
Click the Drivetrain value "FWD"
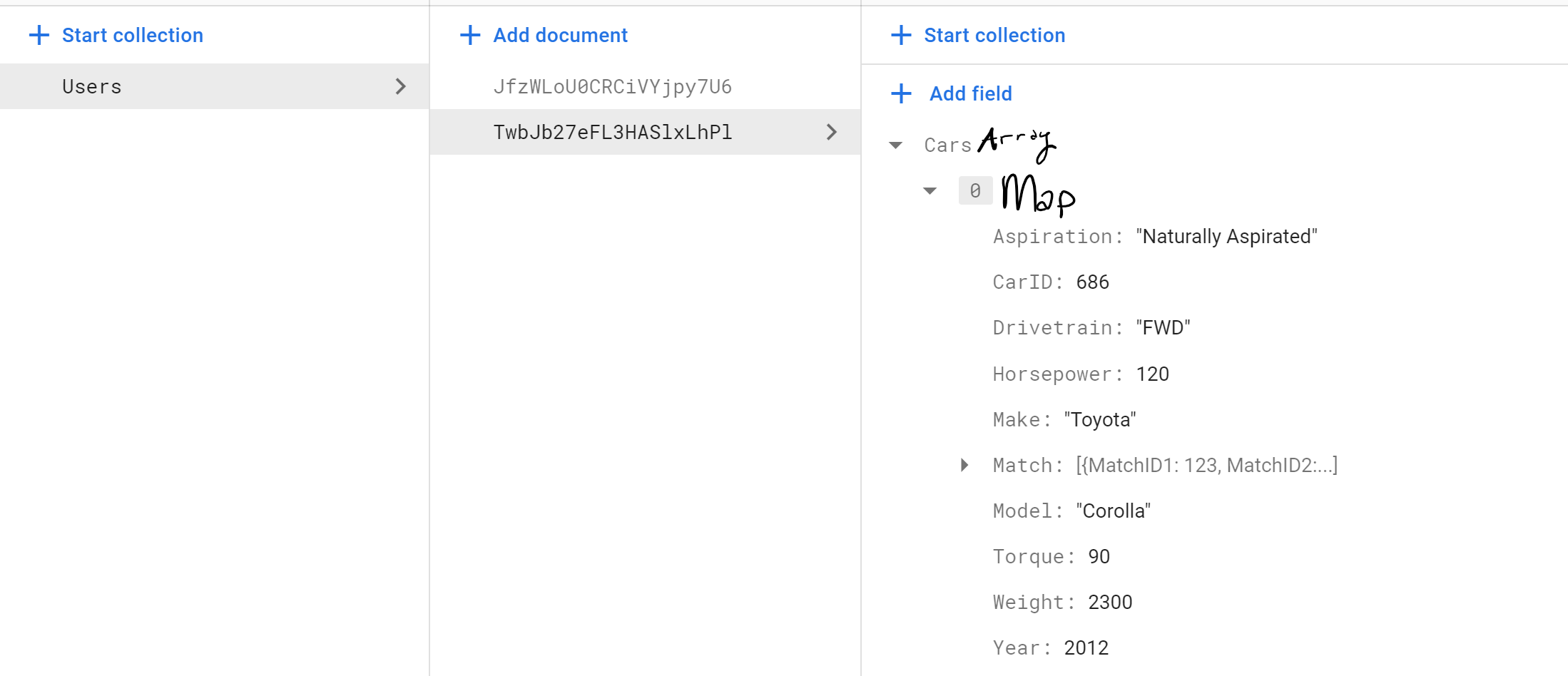pyautogui.click(x=1163, y=328)
